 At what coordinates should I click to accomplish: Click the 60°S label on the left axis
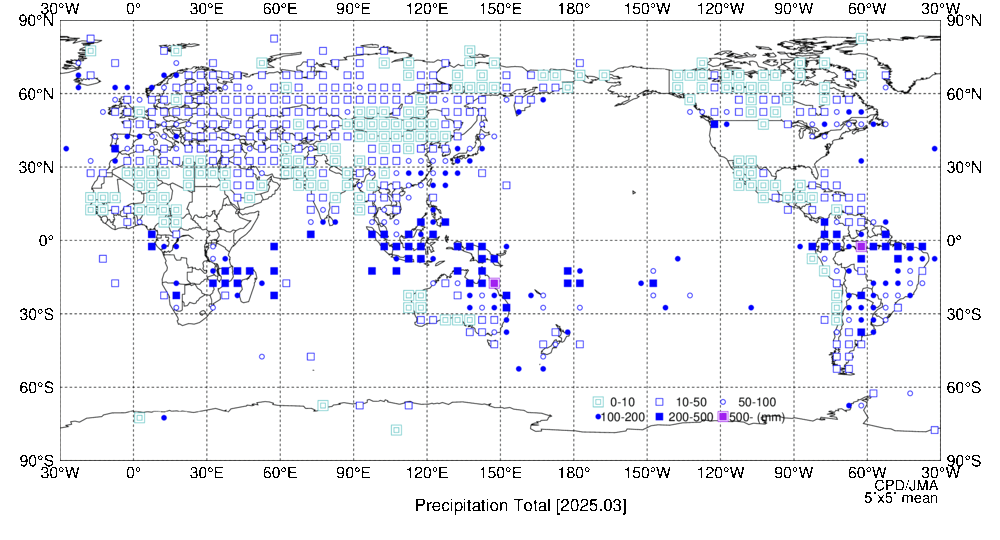point(36,388)
